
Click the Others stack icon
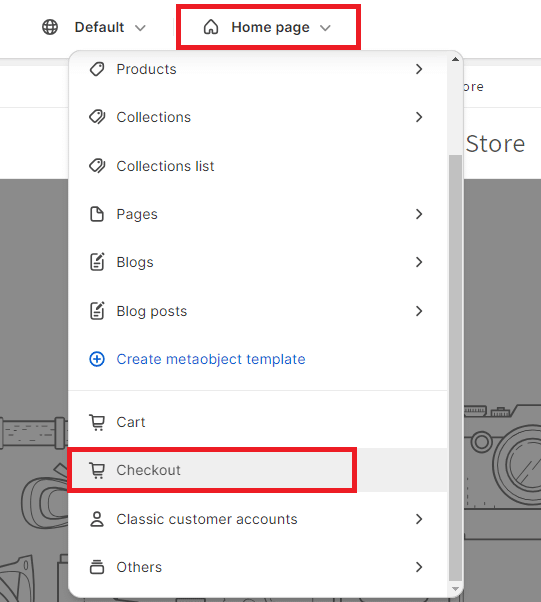(97, 567)
